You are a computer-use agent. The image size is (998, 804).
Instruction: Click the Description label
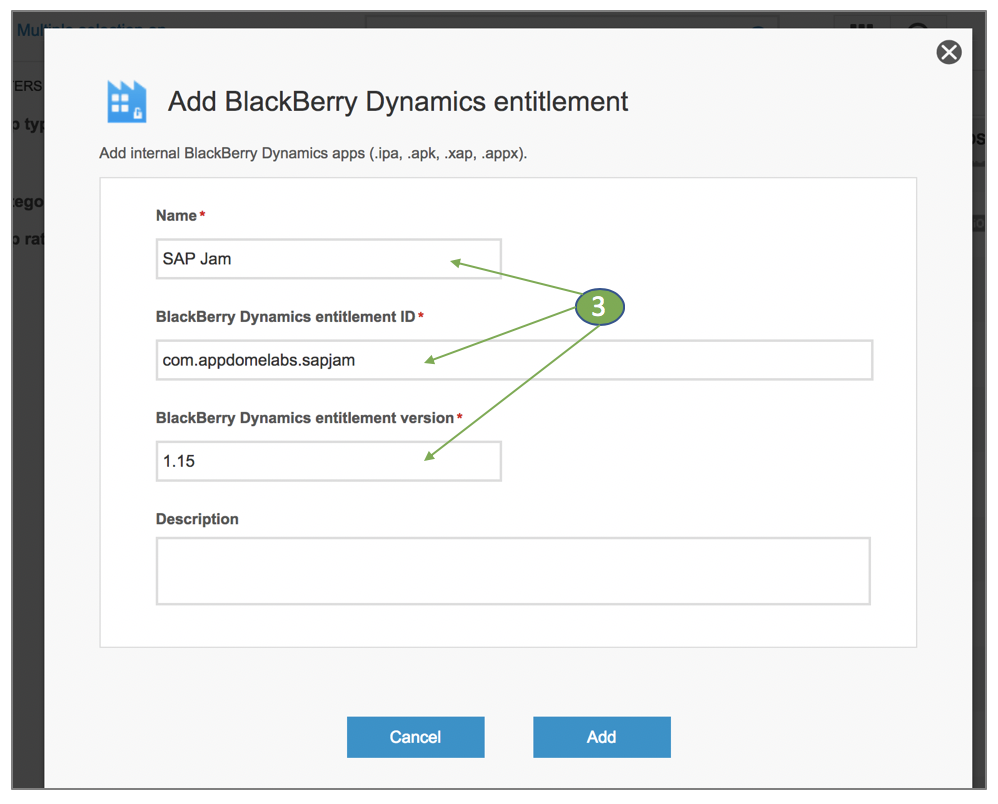pyautogui.click(x=197, y=519)
